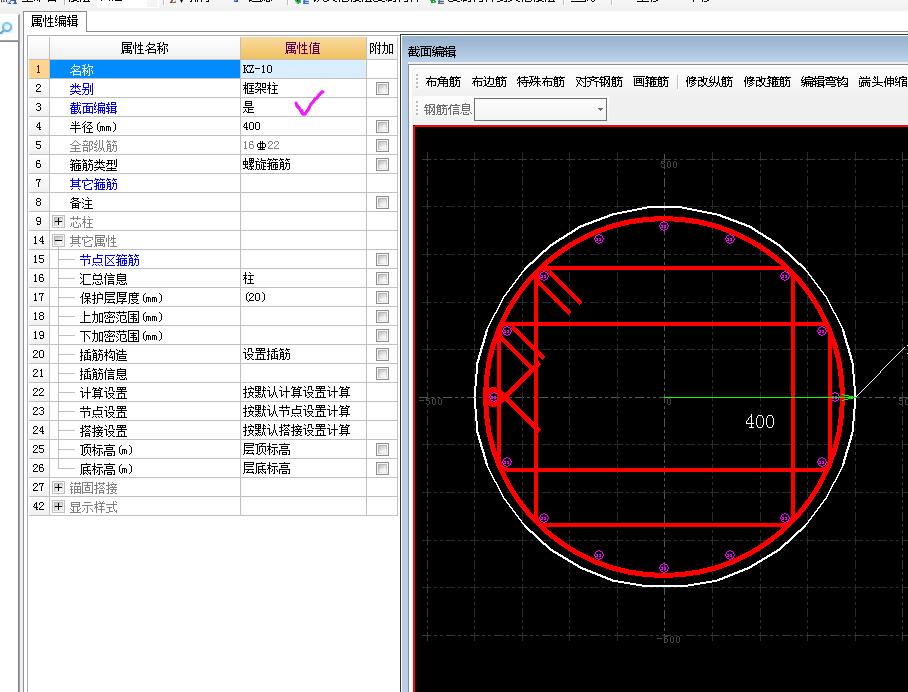Click the 属性值 column header
The width and height of the screenshot is (908, 692).
pos(303,48)
